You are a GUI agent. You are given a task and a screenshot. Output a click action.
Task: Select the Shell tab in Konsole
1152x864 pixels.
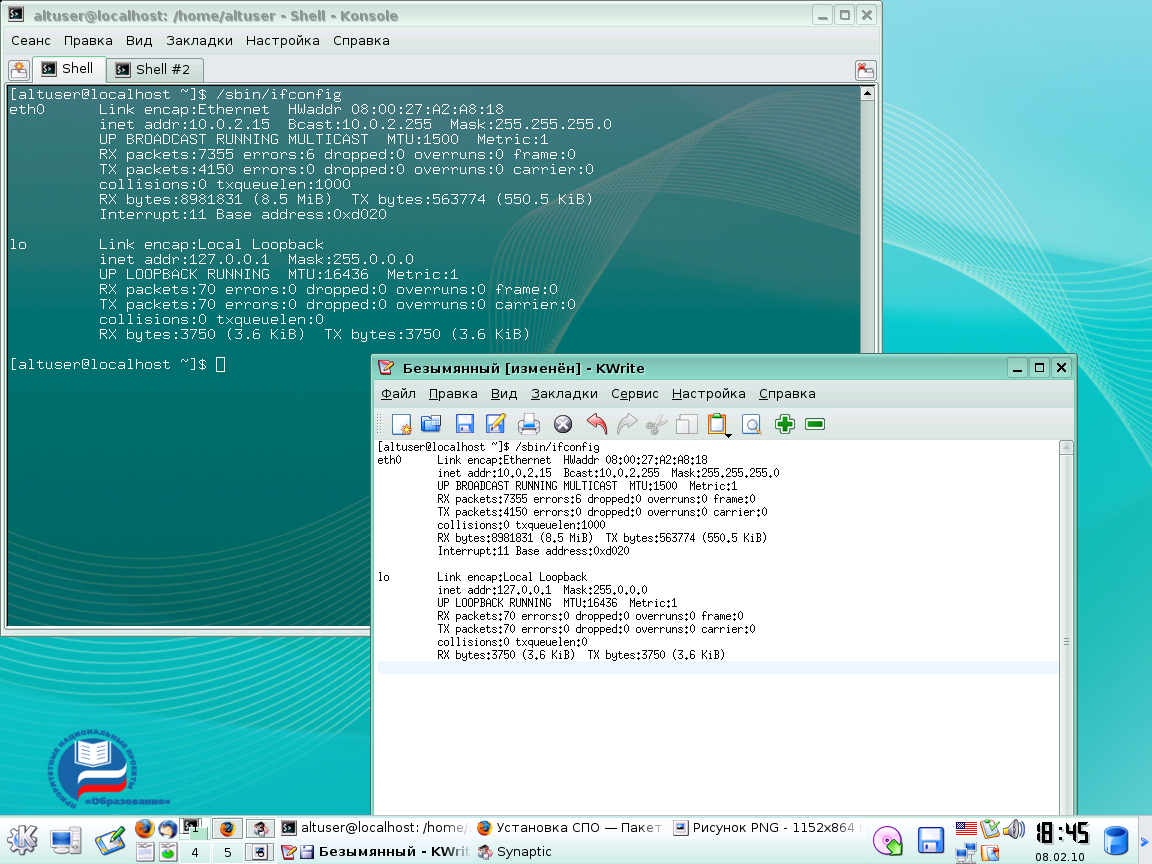pyautogui.click(x=68, y=69)
